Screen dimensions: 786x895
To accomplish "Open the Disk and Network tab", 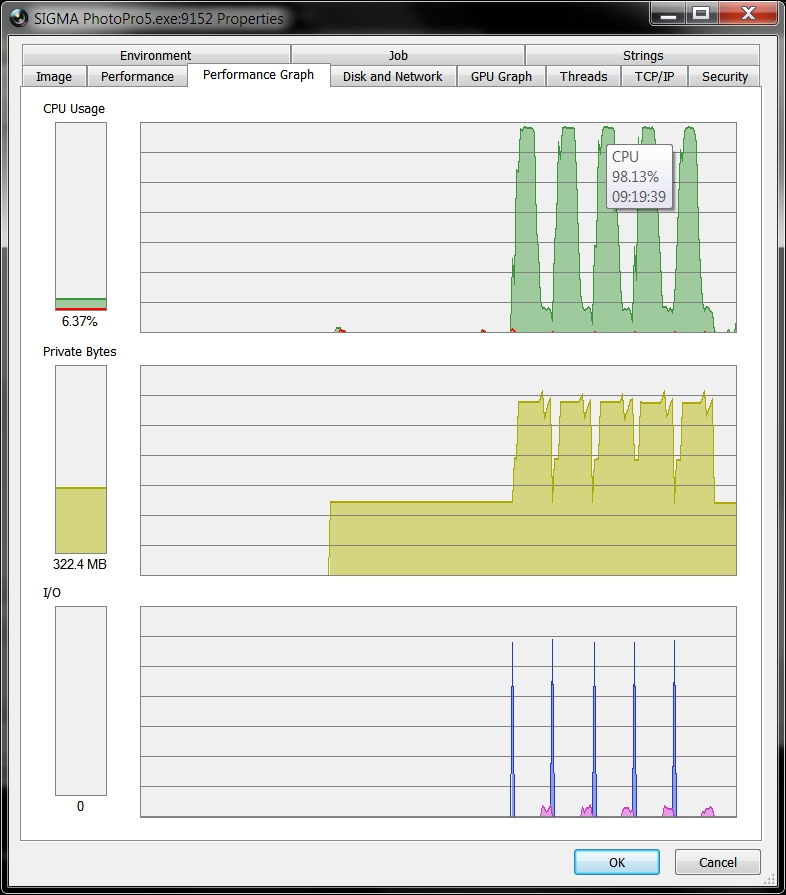I will 393,76.
